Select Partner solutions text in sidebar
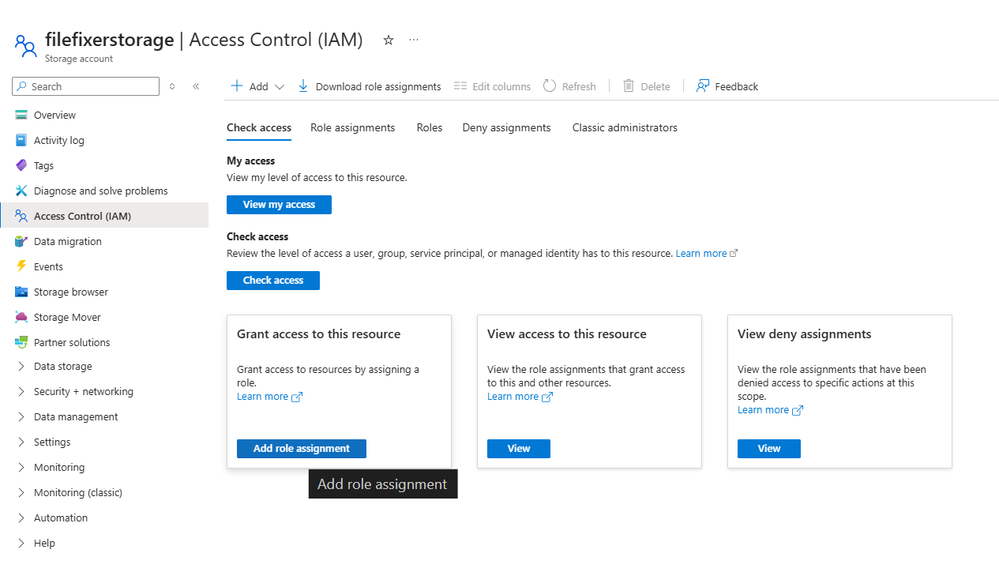This screenshot has height=588, width=999. [72, 342]
